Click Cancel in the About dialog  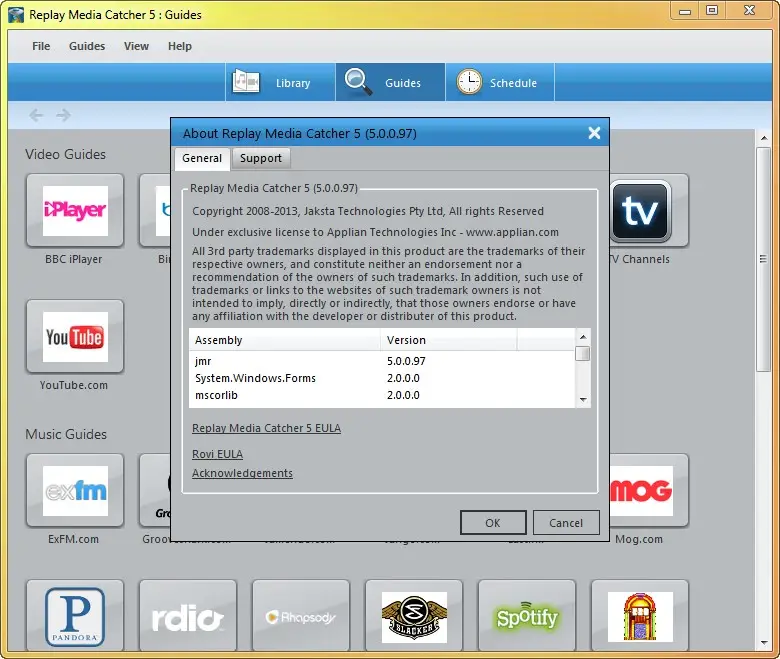[566, 523]
